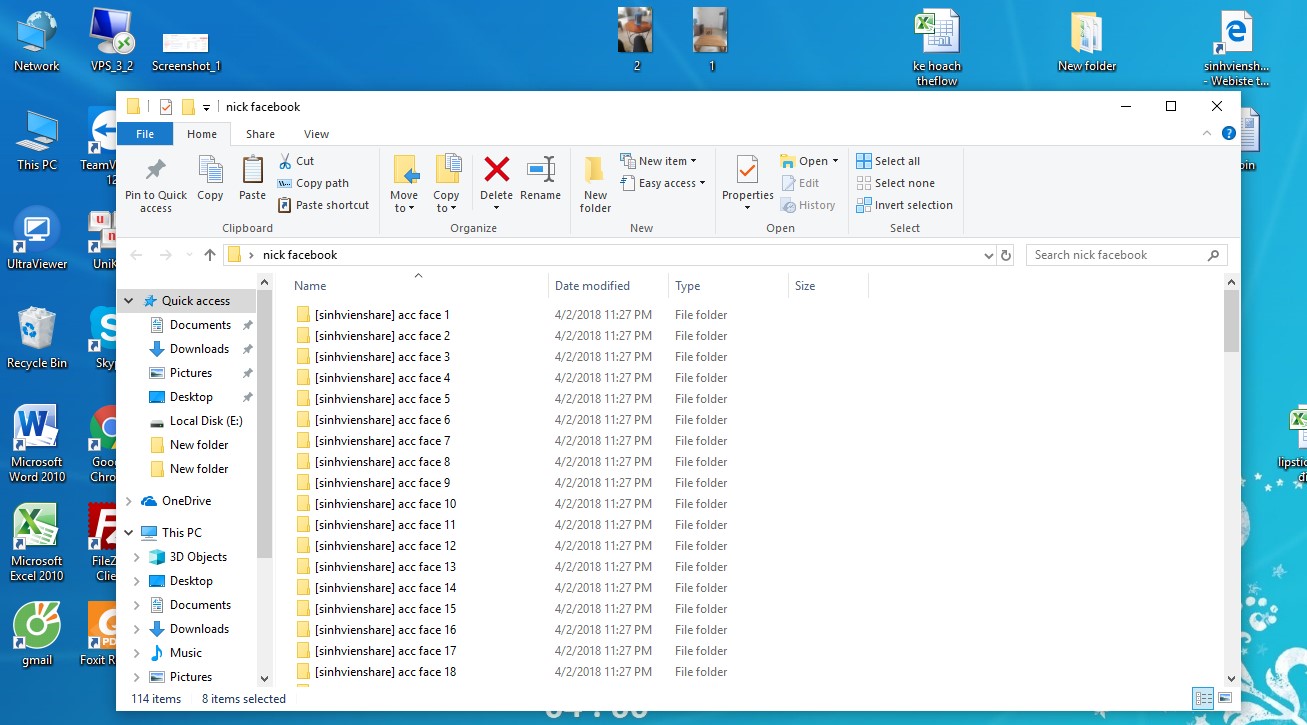Switch to details view layout

[1203, 698]
